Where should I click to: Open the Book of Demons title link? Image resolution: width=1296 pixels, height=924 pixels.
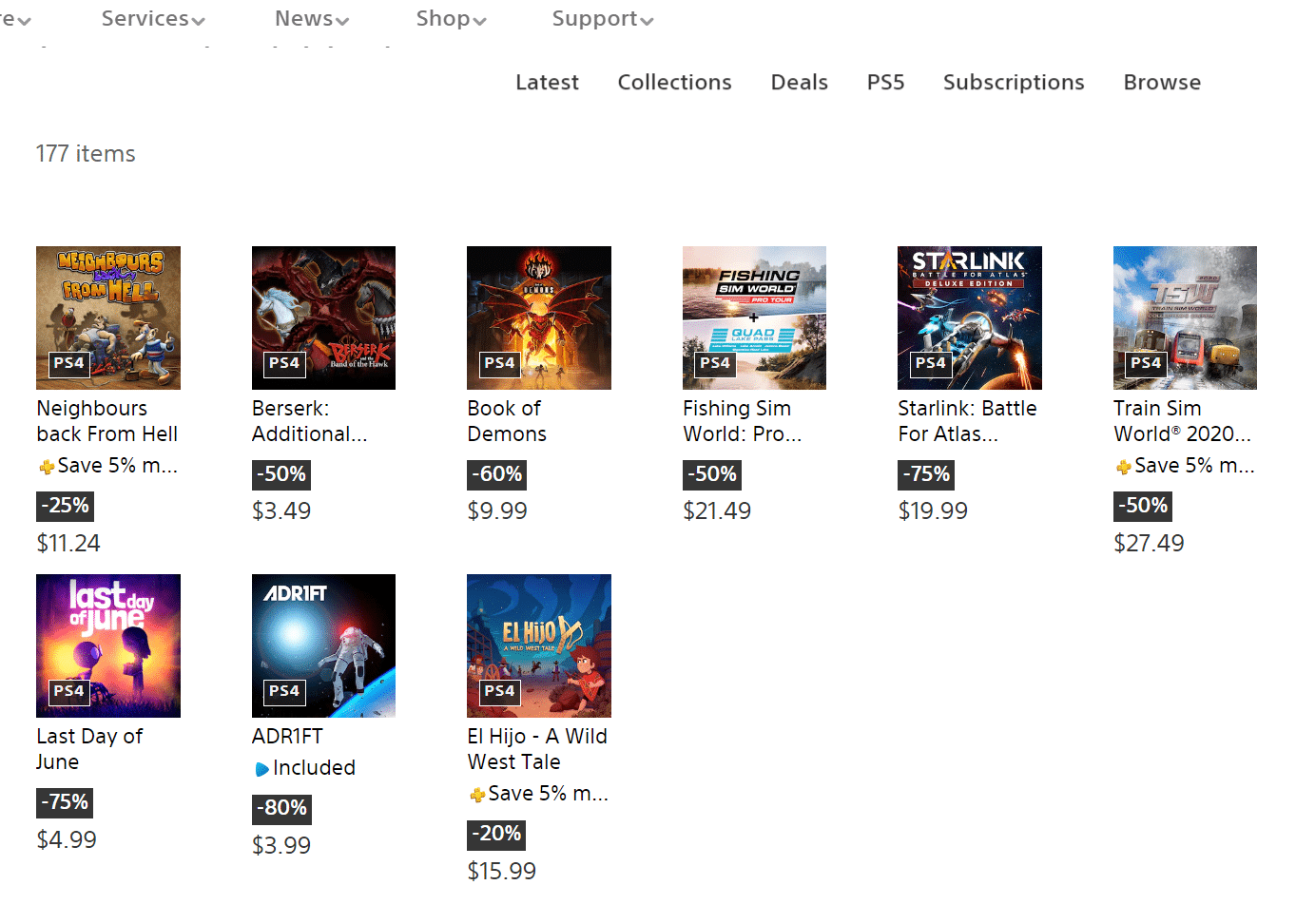pyautogui.click(x=507, y=421)
